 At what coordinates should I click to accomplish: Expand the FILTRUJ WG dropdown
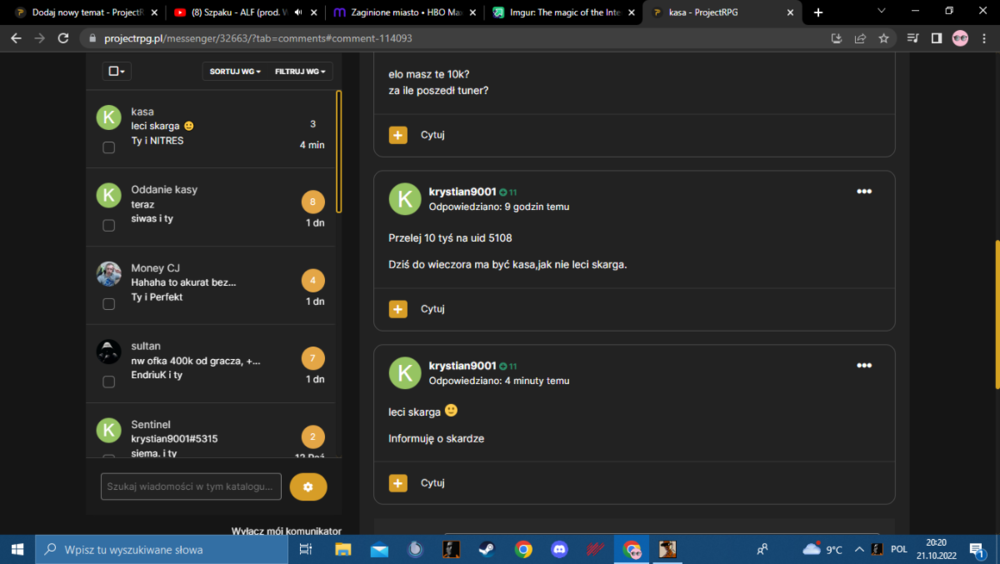300,71
